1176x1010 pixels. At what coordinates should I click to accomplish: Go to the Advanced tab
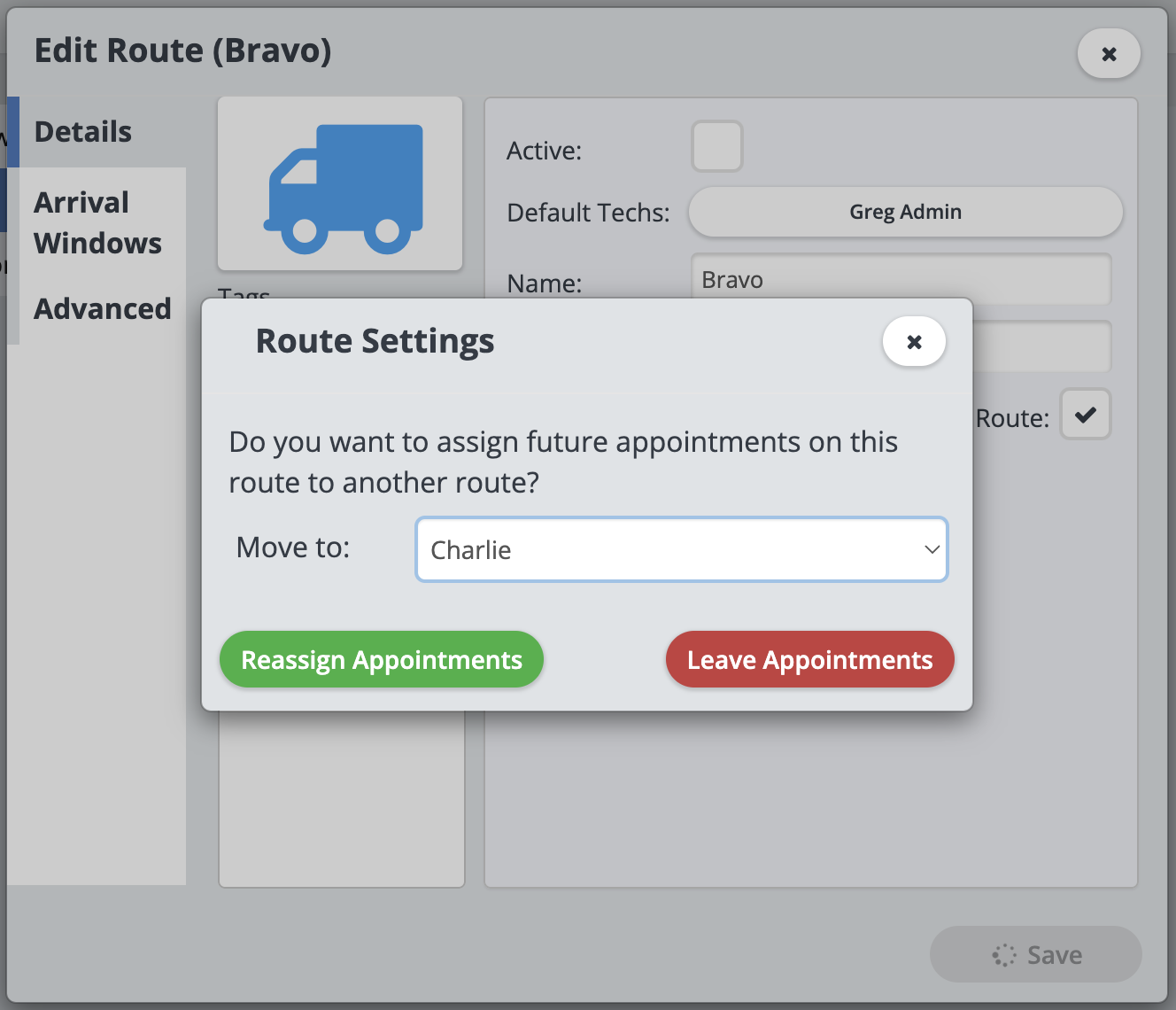tap(103, 309)
